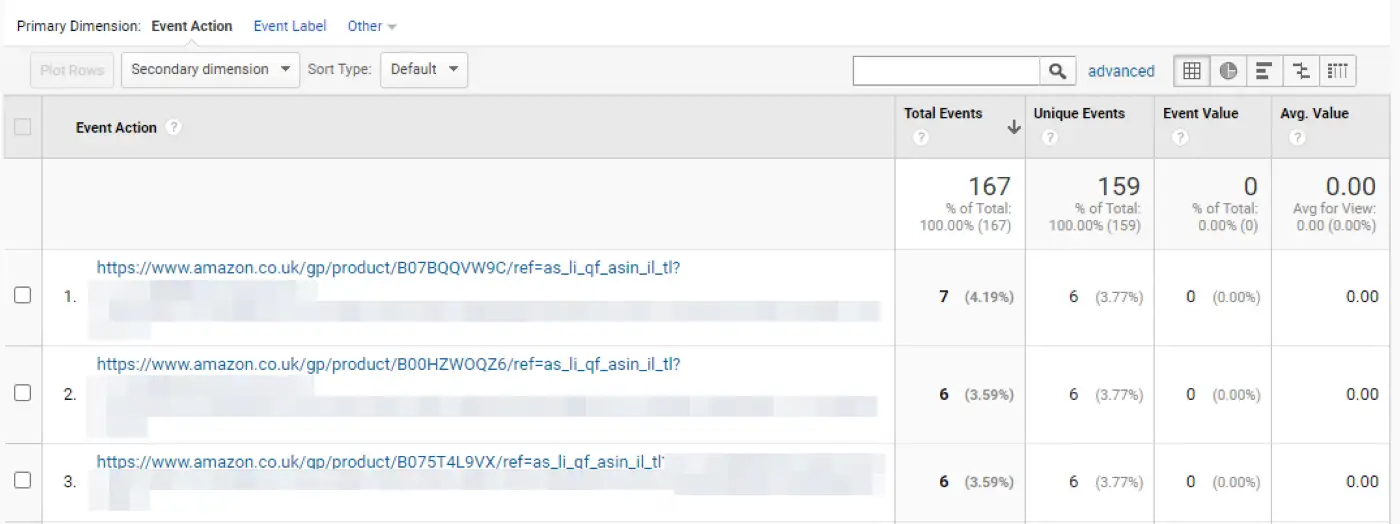This screenshot has height=524, width=1400.
Task: Click row 1 total events value 7
Action: point(944,297)
